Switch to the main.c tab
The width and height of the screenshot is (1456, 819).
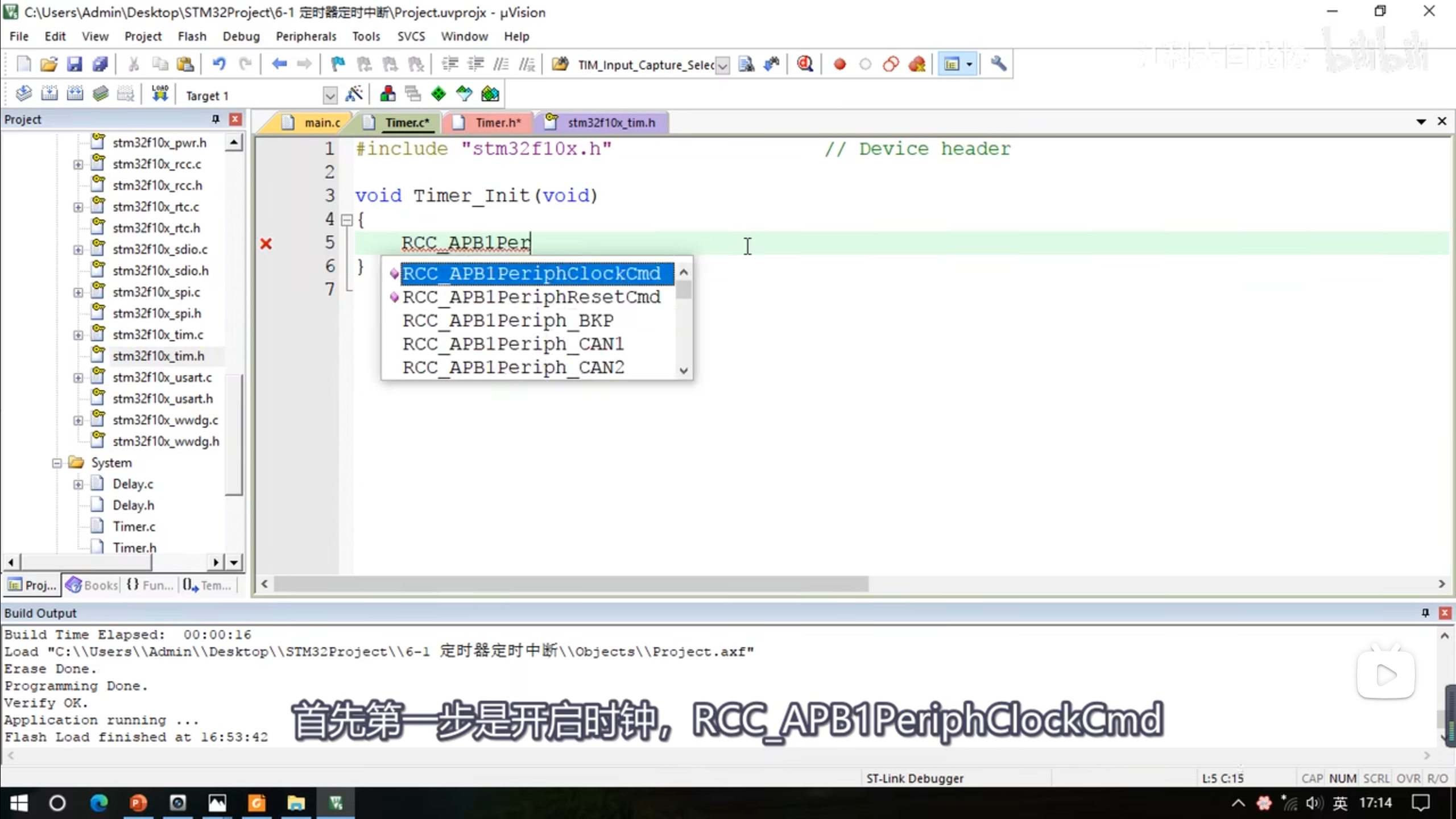(321, 123)
